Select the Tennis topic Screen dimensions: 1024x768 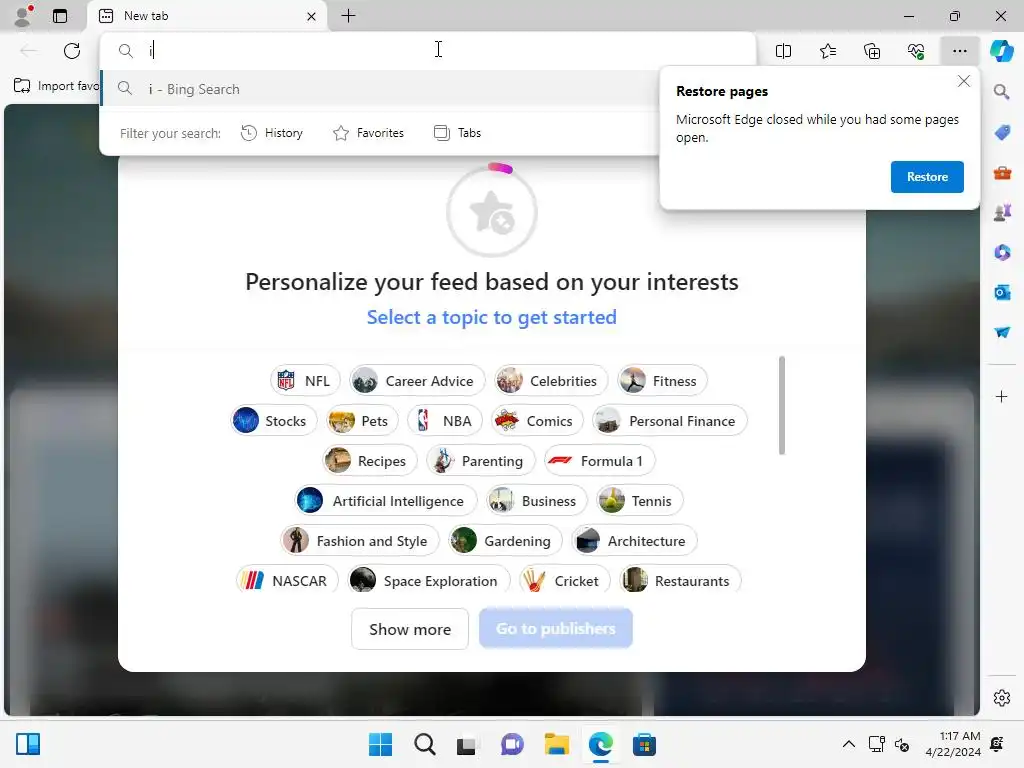pos(639,501)
